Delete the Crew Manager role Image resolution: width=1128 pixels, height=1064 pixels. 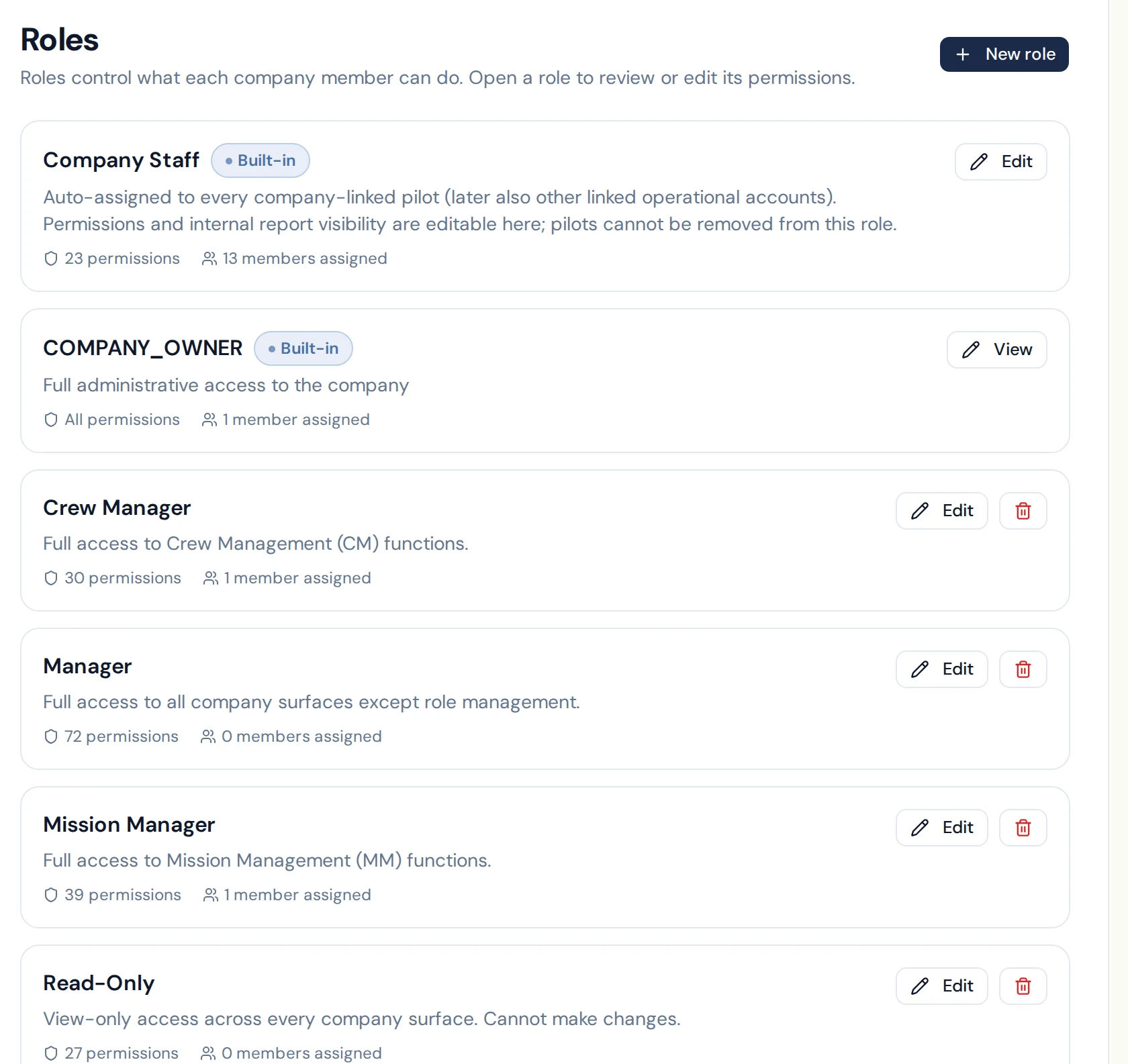tap(1023, 511)
